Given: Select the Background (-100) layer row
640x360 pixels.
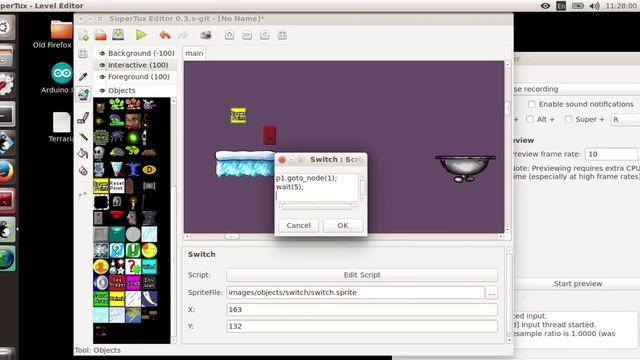Looking at the screenshot, I should point(135,53).
